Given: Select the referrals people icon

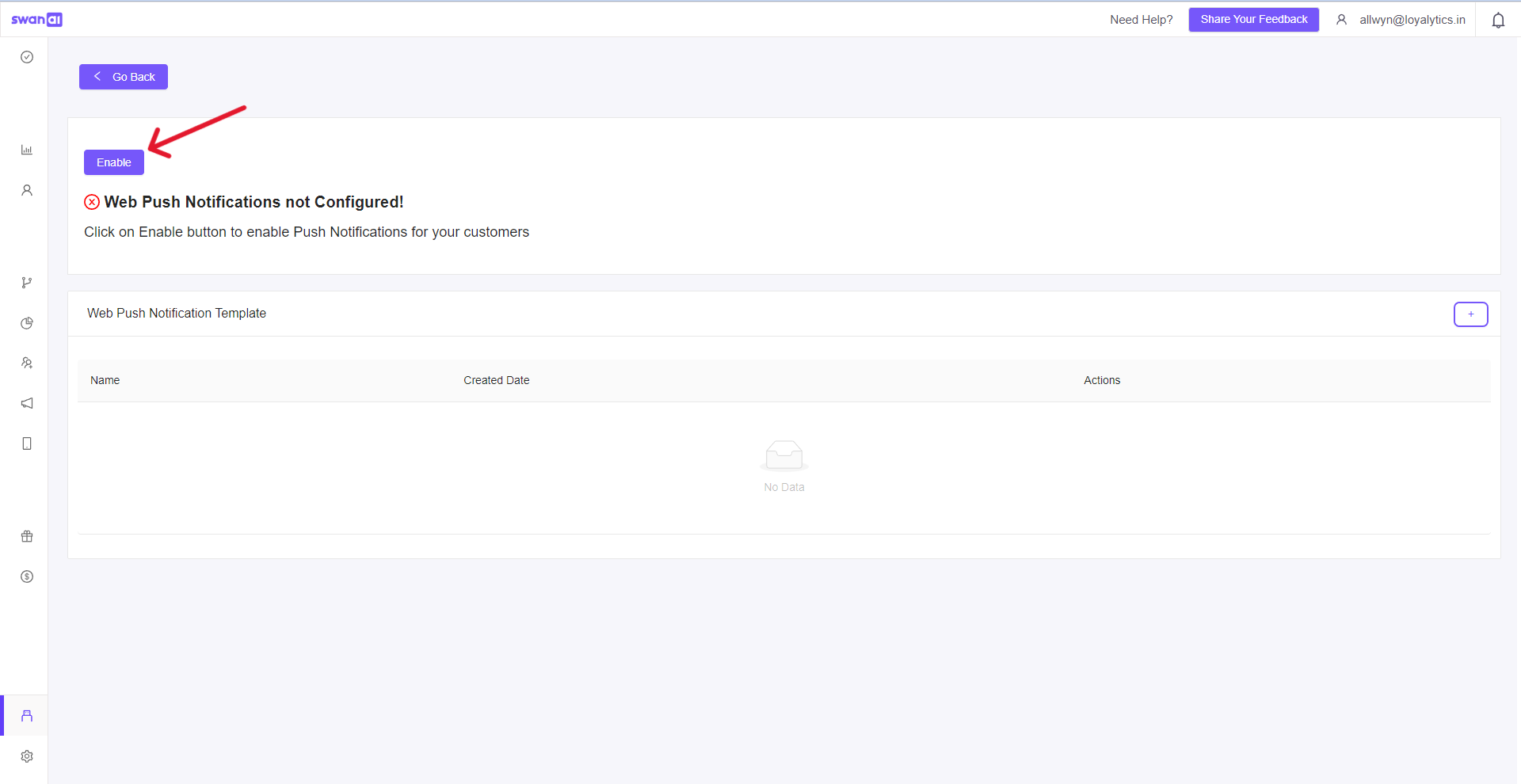Looking at the screenshot, I should point(26,363).
